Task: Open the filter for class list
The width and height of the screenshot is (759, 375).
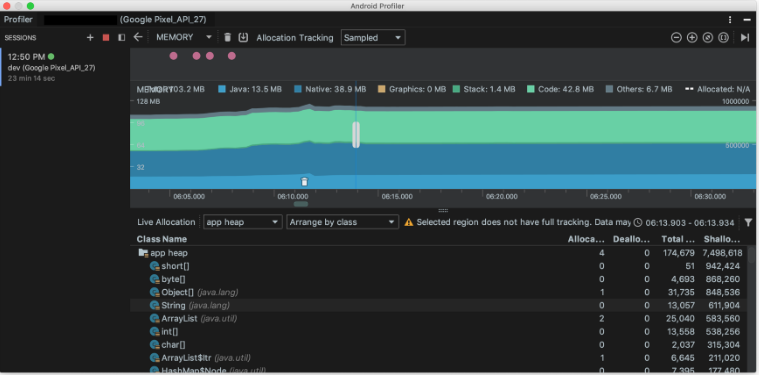Action: pos(748,222)
